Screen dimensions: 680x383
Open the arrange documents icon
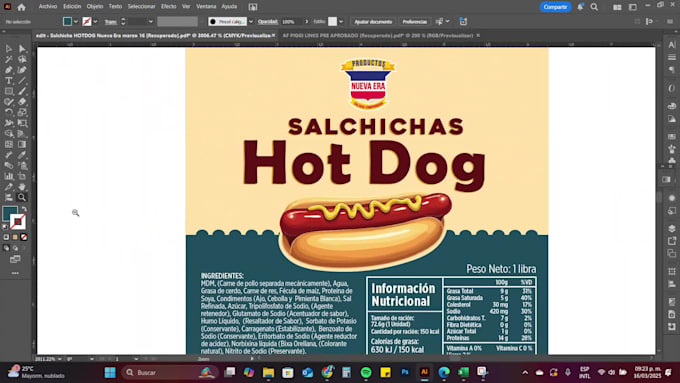pos(617,7)
